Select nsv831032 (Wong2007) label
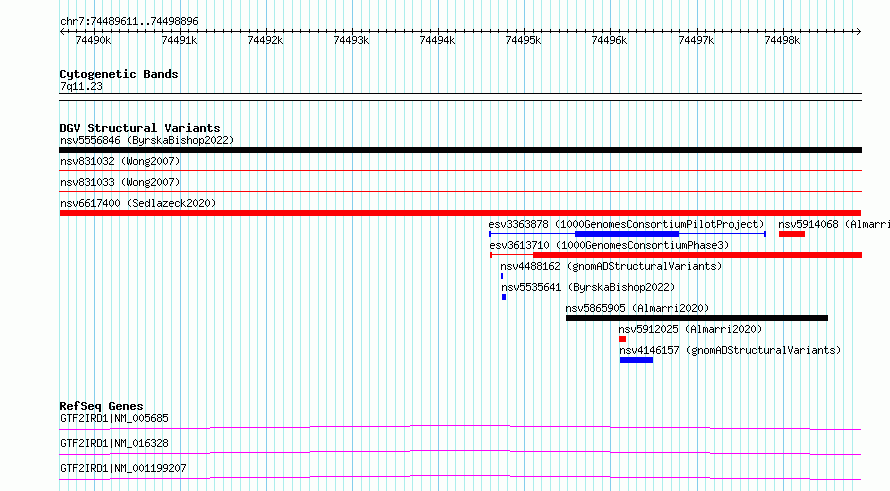Viewport: 890px width, 491px height. [120, 161]
